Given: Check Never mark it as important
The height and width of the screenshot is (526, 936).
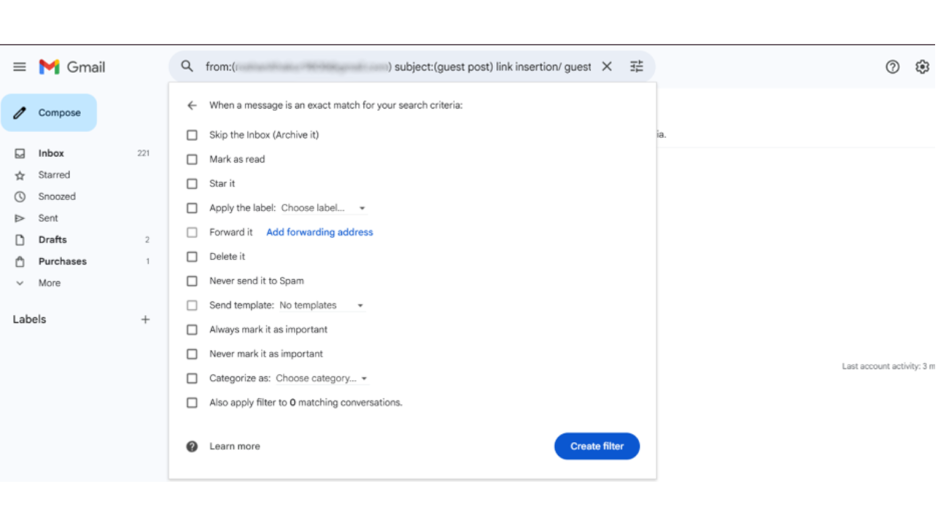Looking at the screenshot, I should click(x=192, y=354).
